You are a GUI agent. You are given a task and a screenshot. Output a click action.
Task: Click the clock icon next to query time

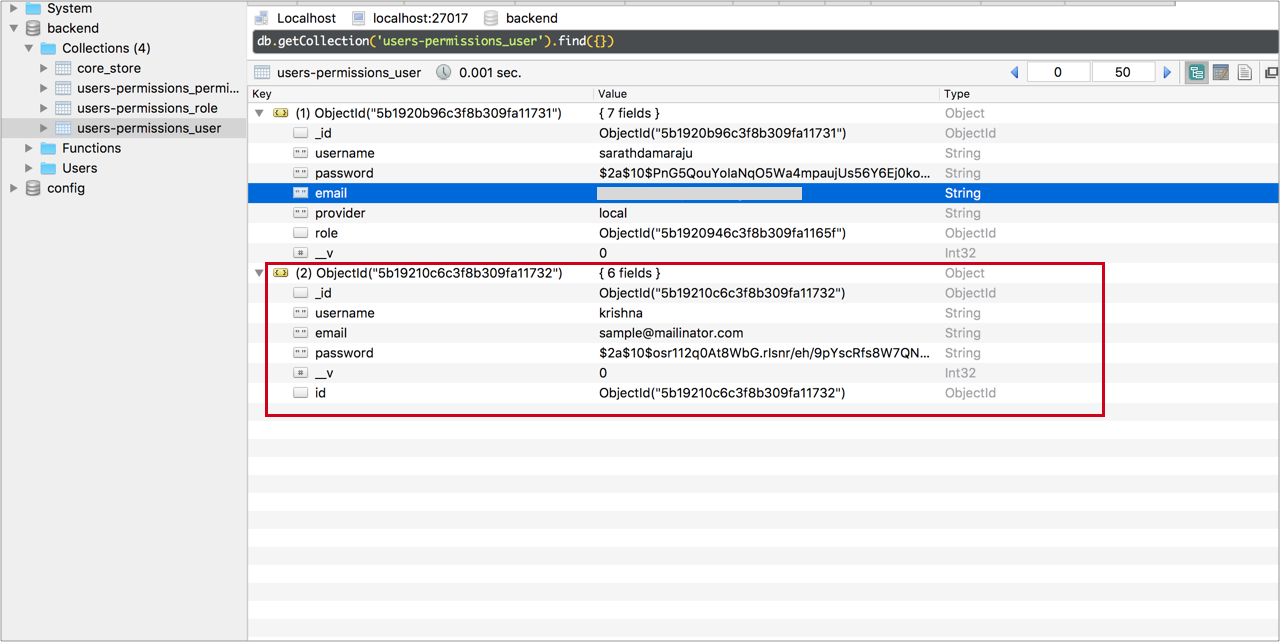442,72
